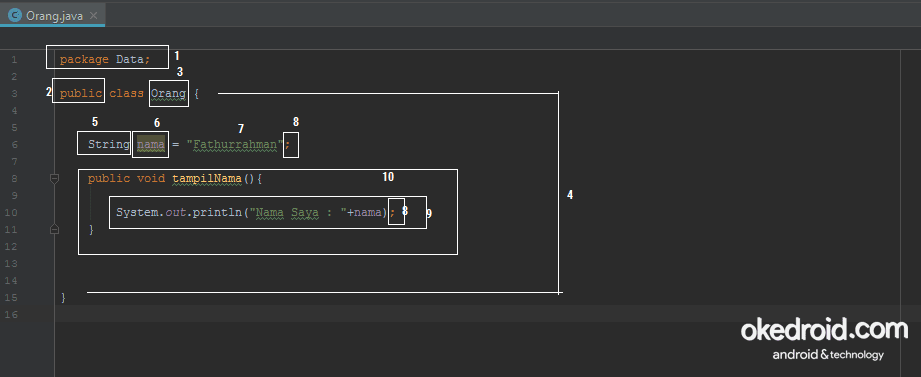
Task: Click line number 6 in the gutter
Action: click(14, 144)
